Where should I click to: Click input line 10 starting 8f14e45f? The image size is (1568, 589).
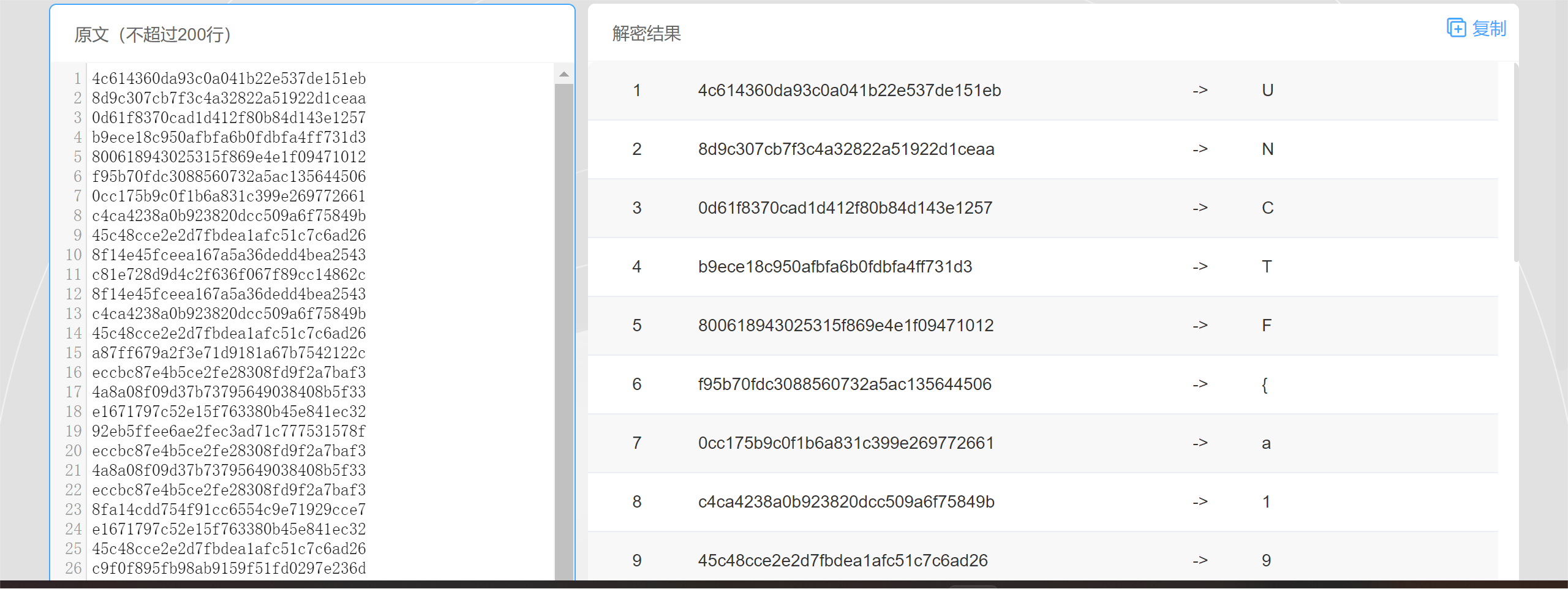(229, 255)
